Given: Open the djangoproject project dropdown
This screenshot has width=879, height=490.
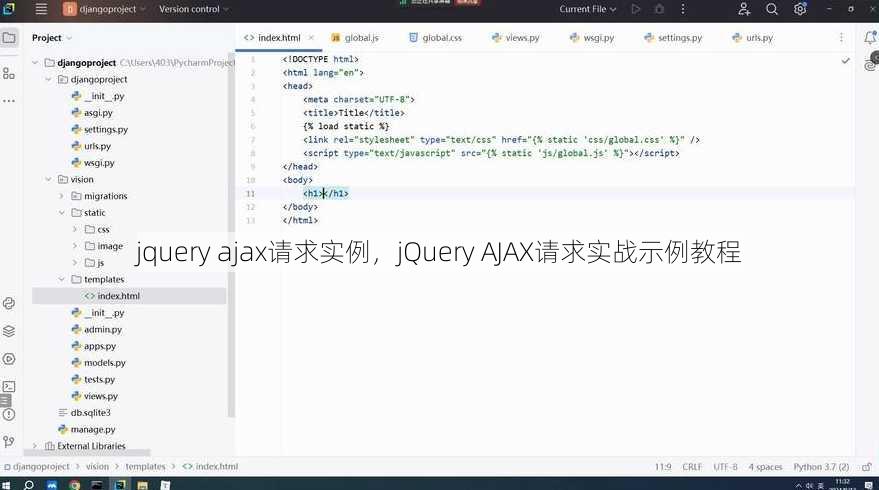Looking at the screenshot, I should 104,9.
